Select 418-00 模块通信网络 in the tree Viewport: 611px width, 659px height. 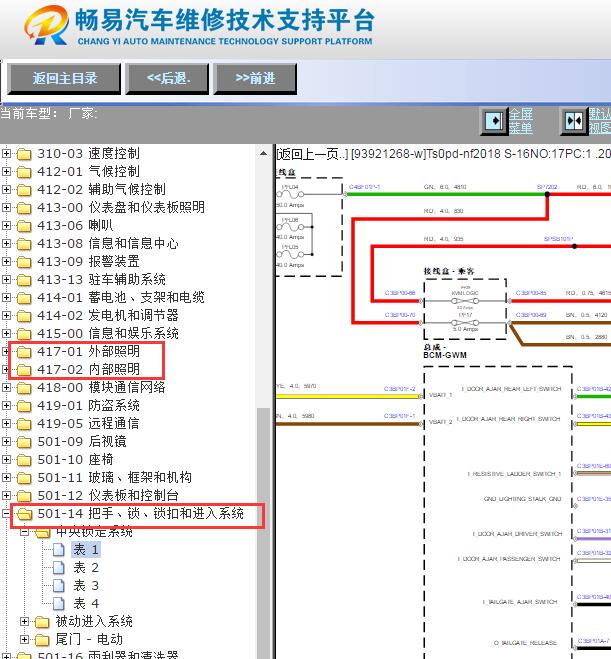click(x=101, y=387)
